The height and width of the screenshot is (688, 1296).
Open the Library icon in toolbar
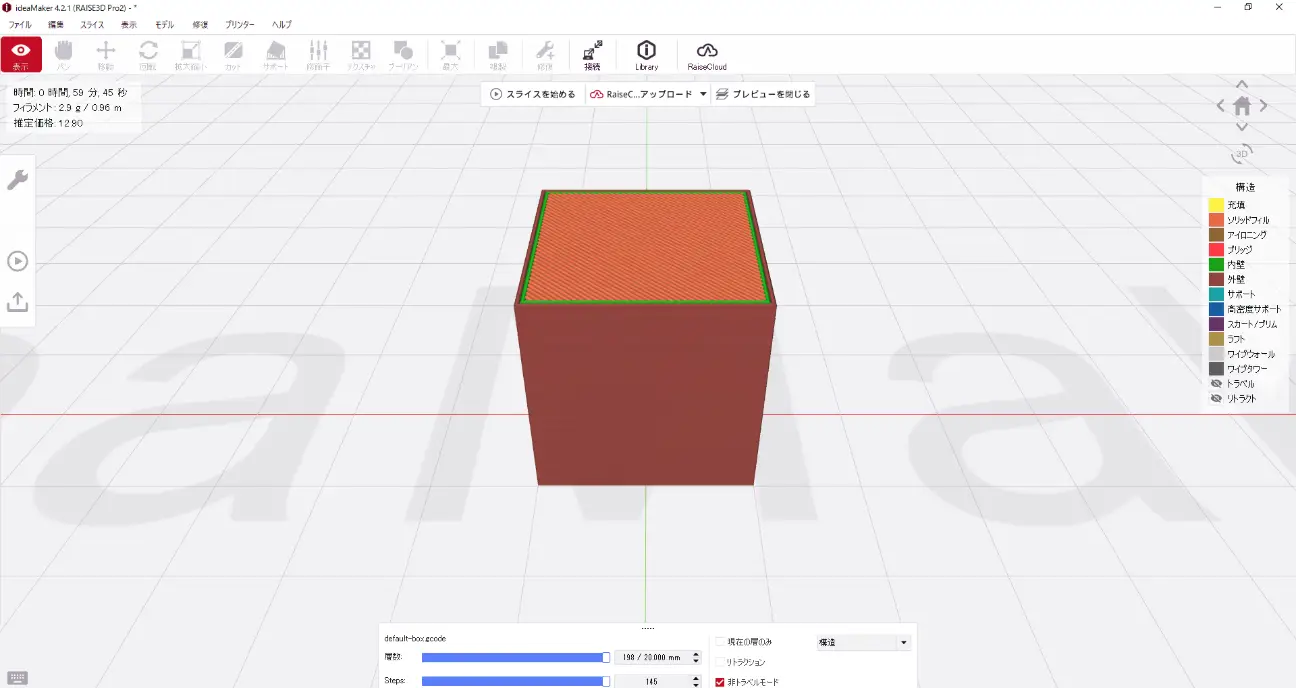pyautogui.click(x=646, y=54)
